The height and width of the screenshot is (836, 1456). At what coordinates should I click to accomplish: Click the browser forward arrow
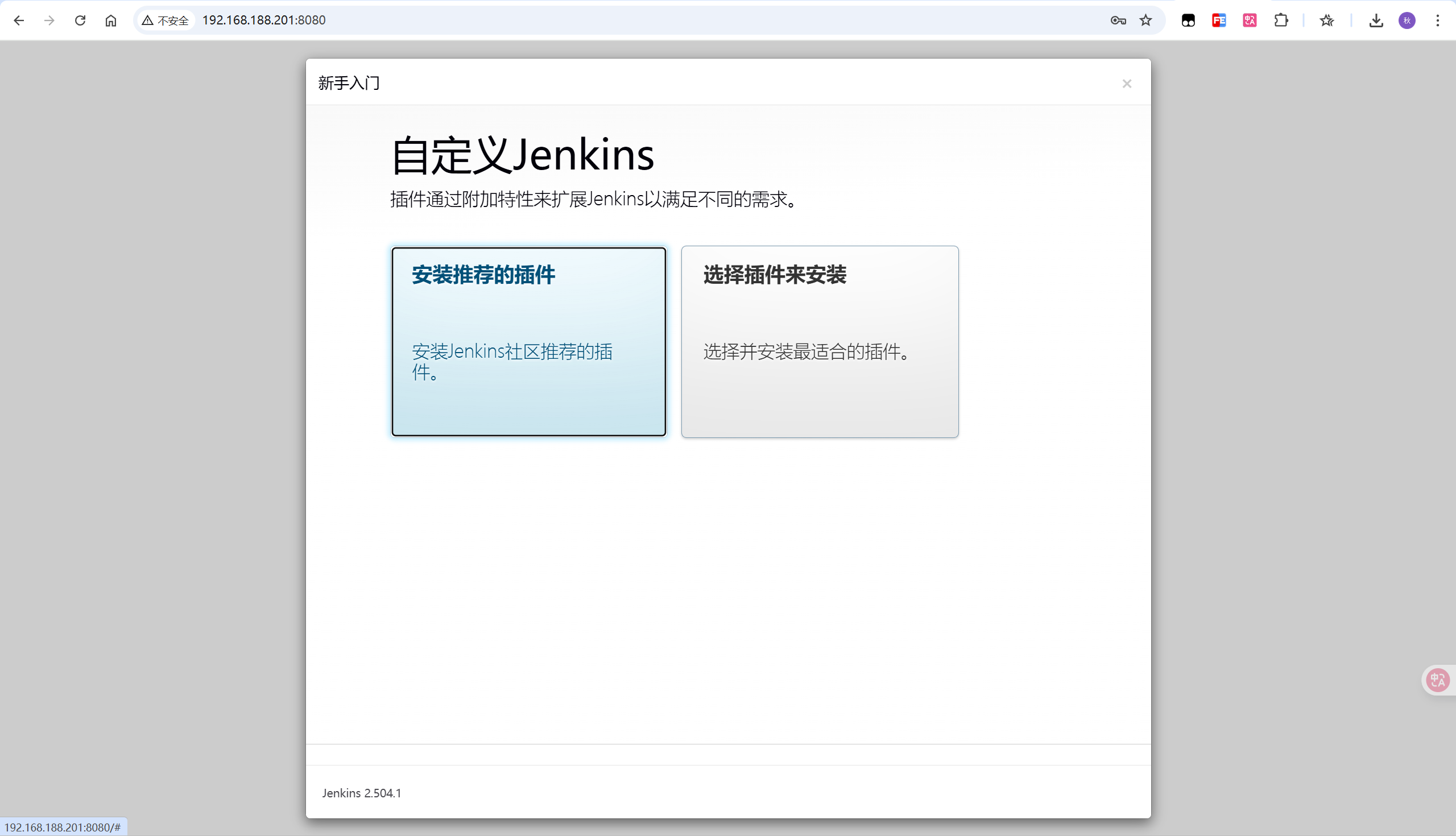[x=49, y=20]
